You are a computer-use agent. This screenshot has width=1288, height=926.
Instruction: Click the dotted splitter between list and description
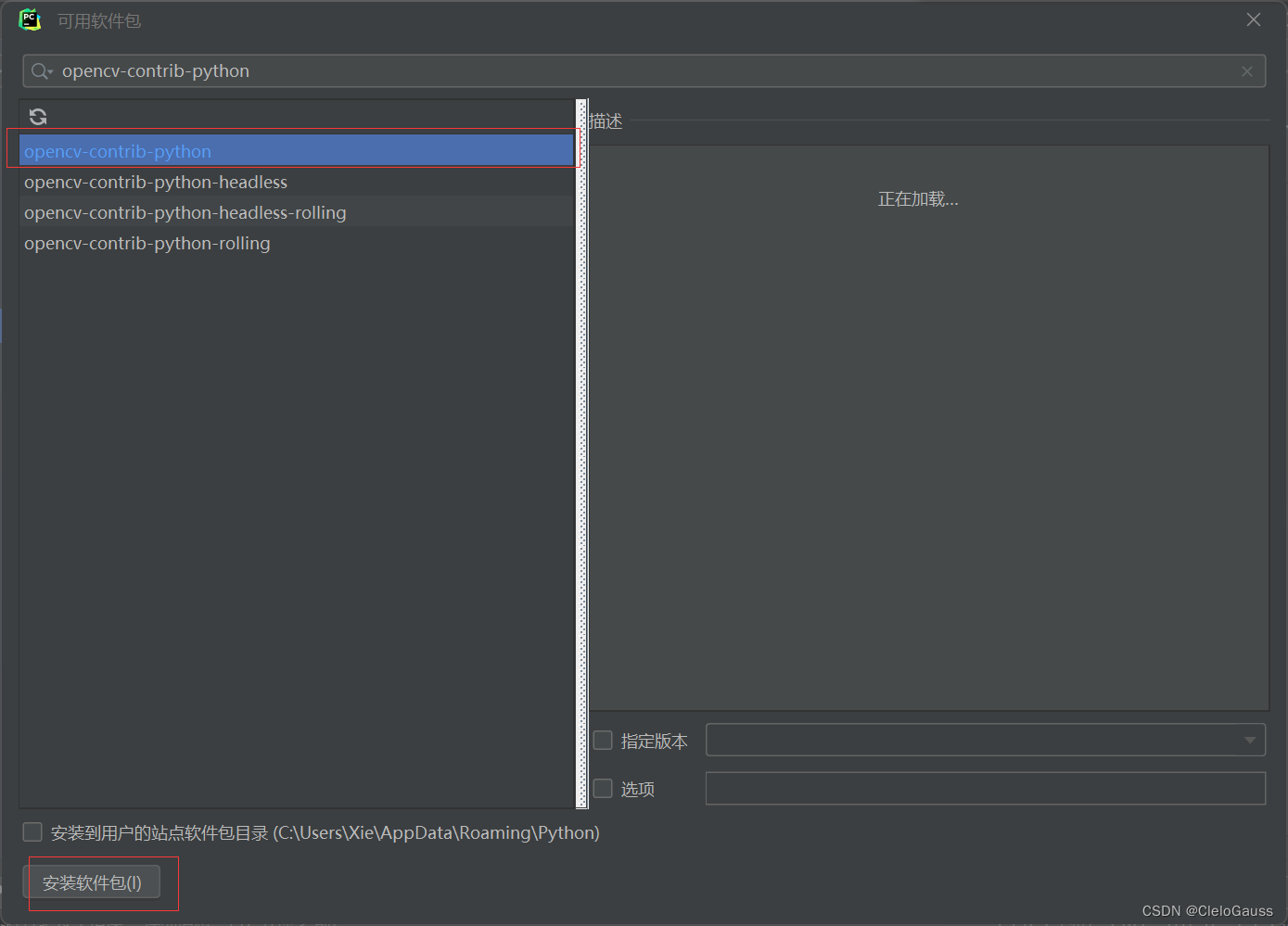point(582,453)
